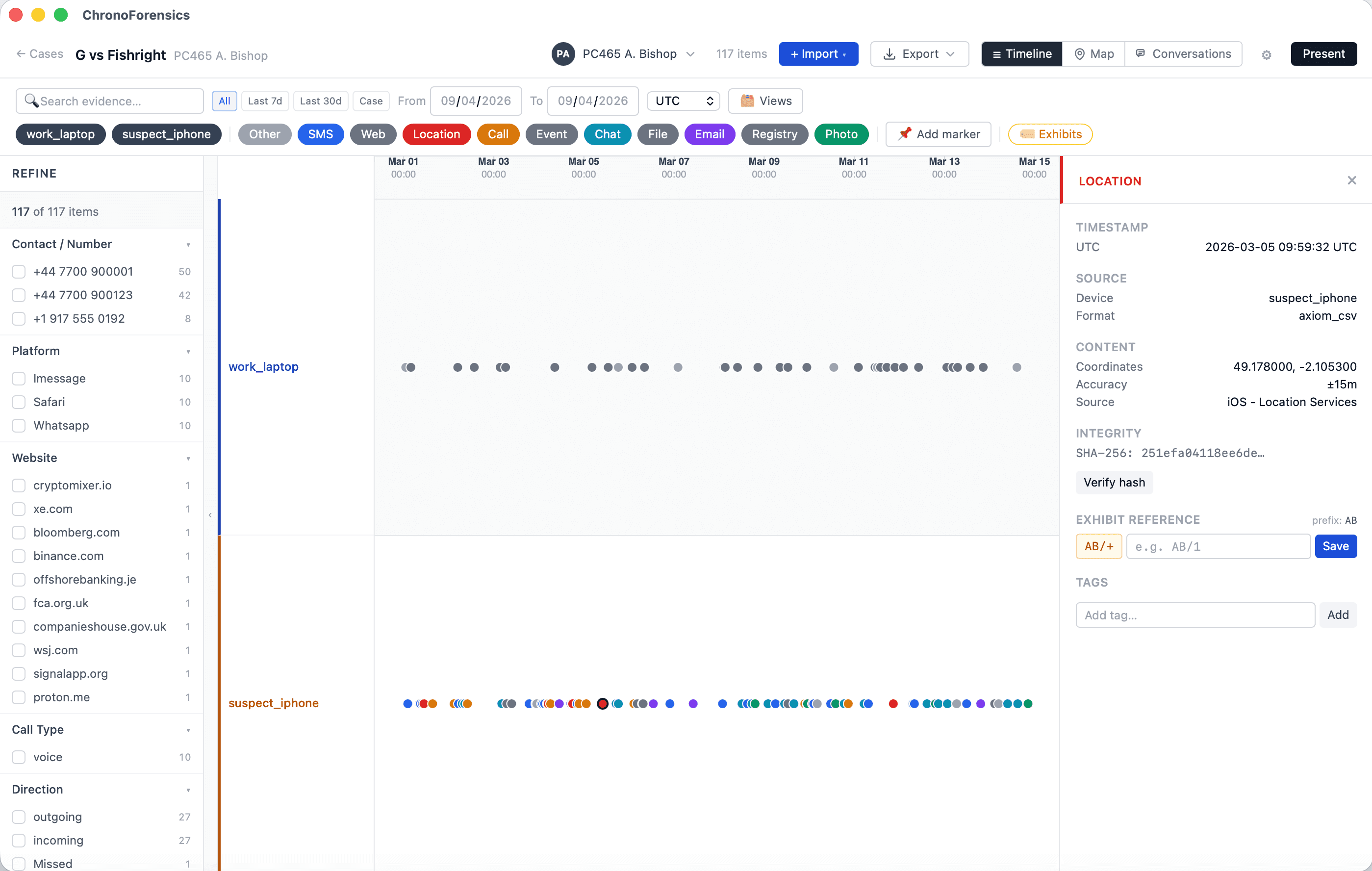
Task: Check the +44 7700 900123 contact filter
Action: tap(19, 295)
